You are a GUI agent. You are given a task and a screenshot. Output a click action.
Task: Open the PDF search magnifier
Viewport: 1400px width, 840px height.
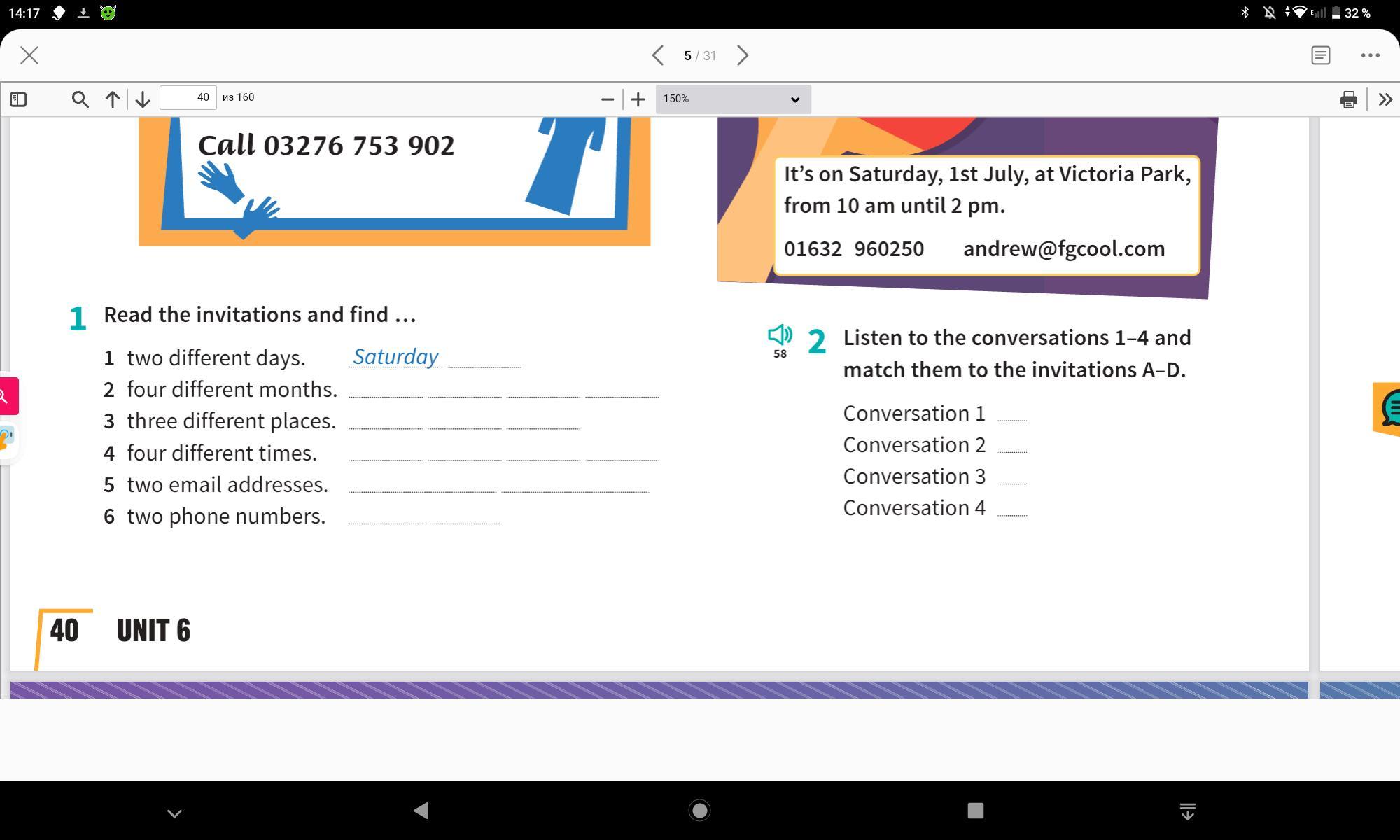80,99
